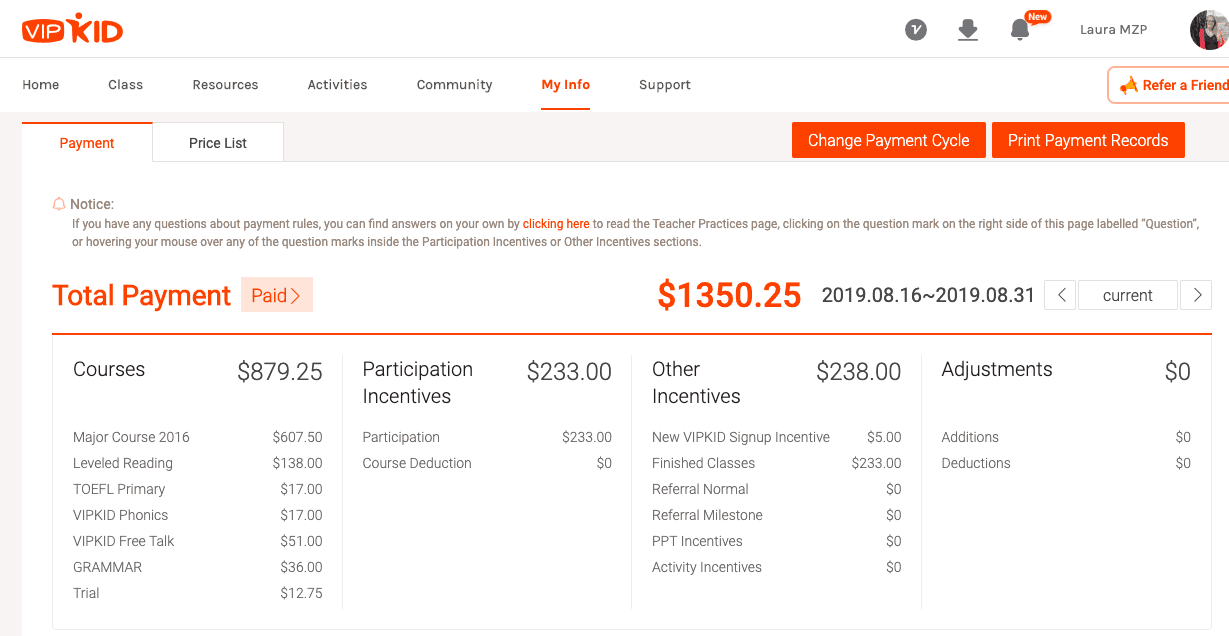Go to next payment period arrow
The width and height of the screenshot is (1229, 636).
tap(1196, 295)
